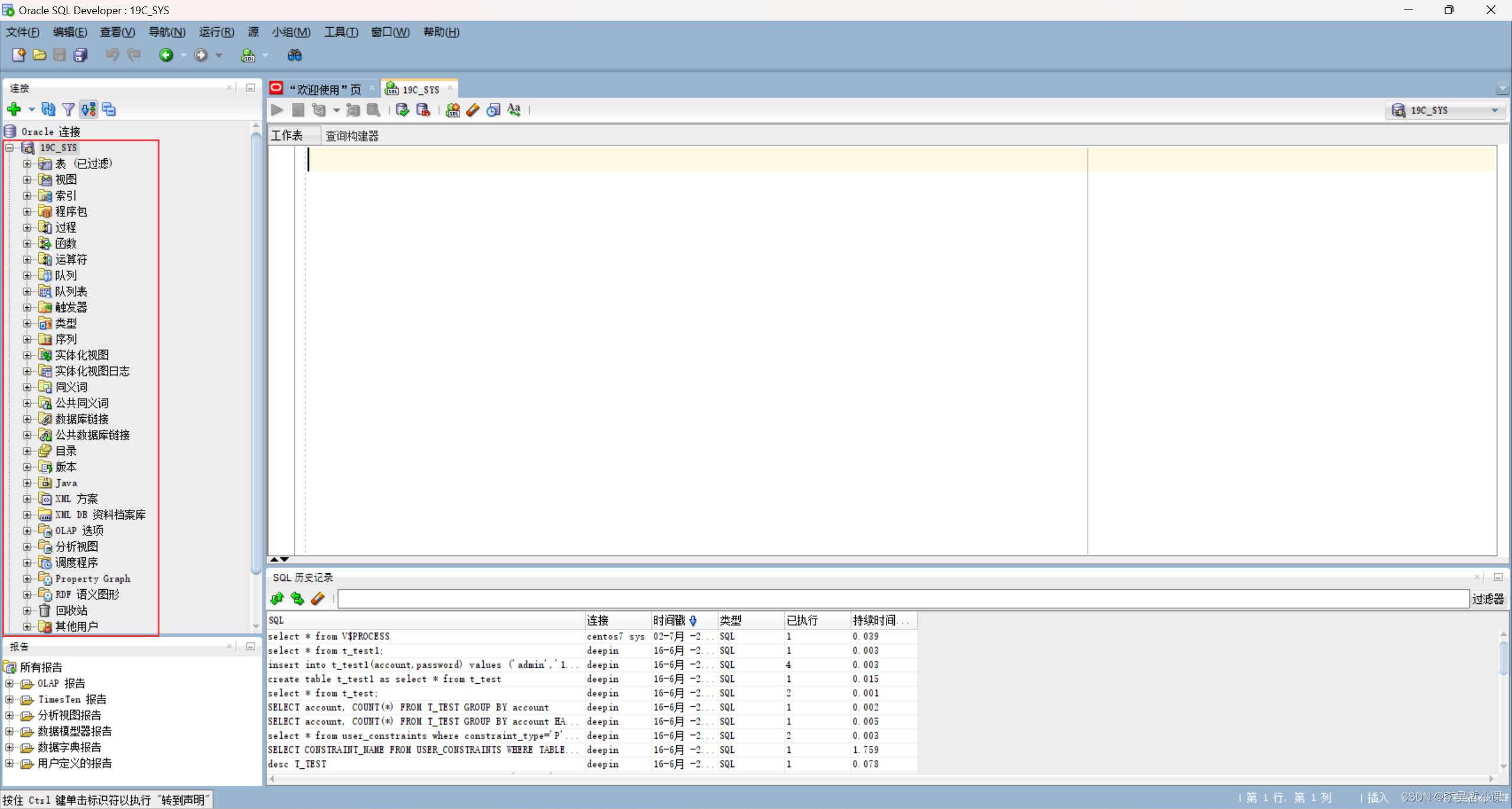Expand the 视图 (Views) tree node
The height and width of the screenshot is (809, 1512).
(27, 179)
